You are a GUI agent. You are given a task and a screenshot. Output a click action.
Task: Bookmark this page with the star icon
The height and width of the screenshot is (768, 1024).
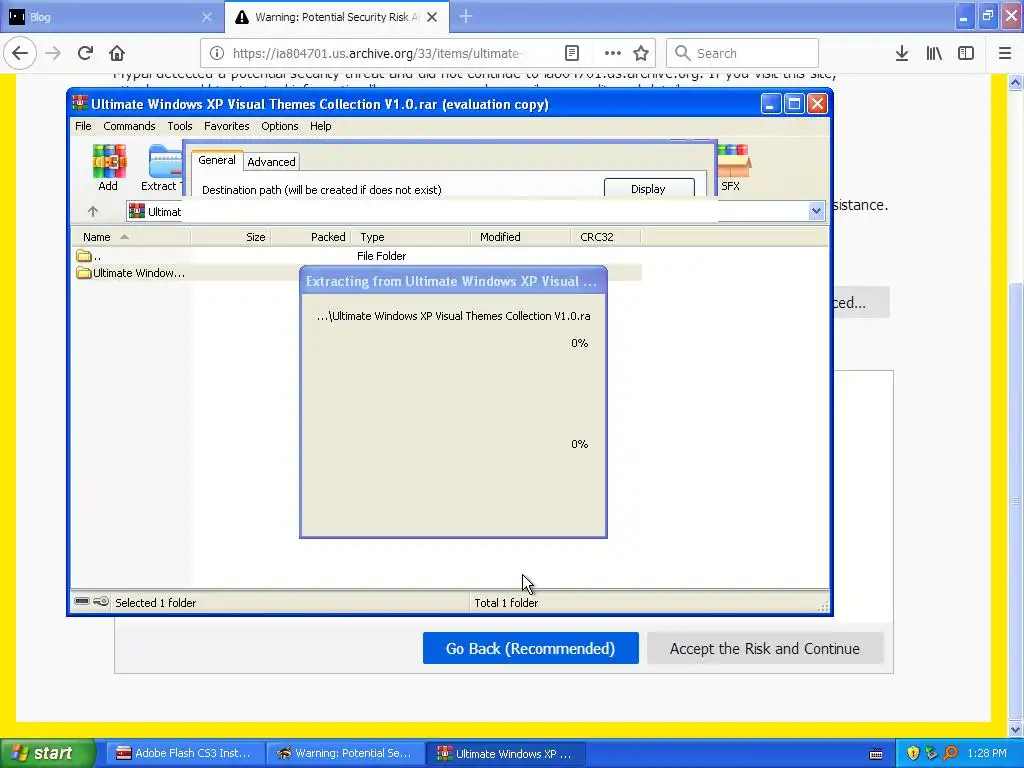pos(641,54)
